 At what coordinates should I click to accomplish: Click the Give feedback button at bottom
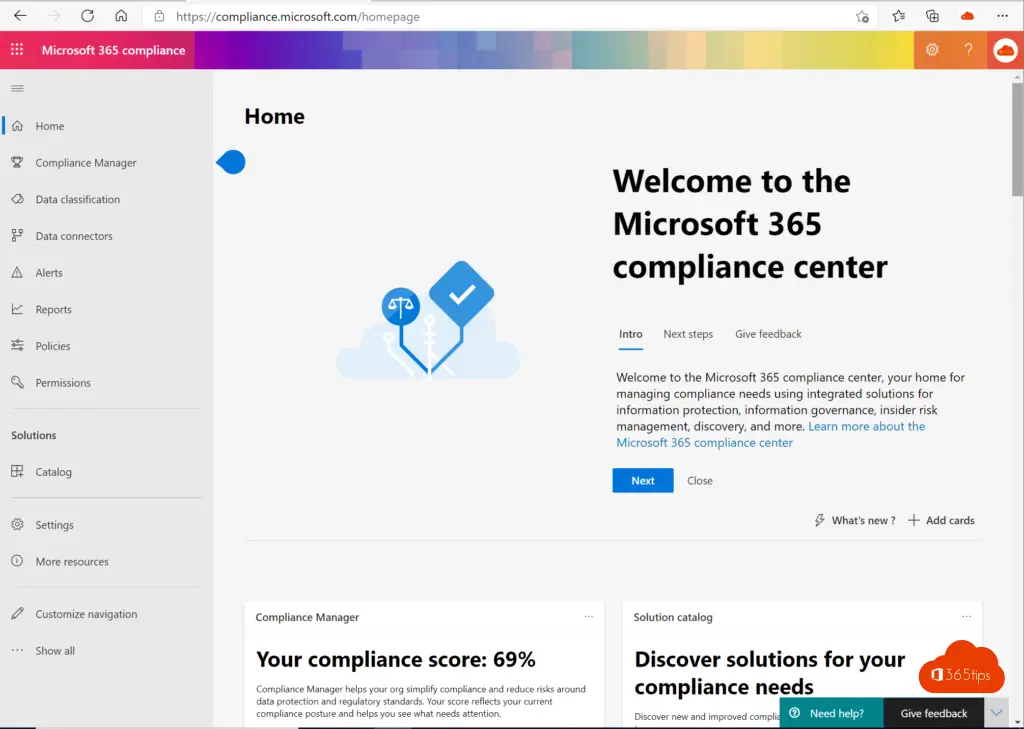tap(934, 713)
